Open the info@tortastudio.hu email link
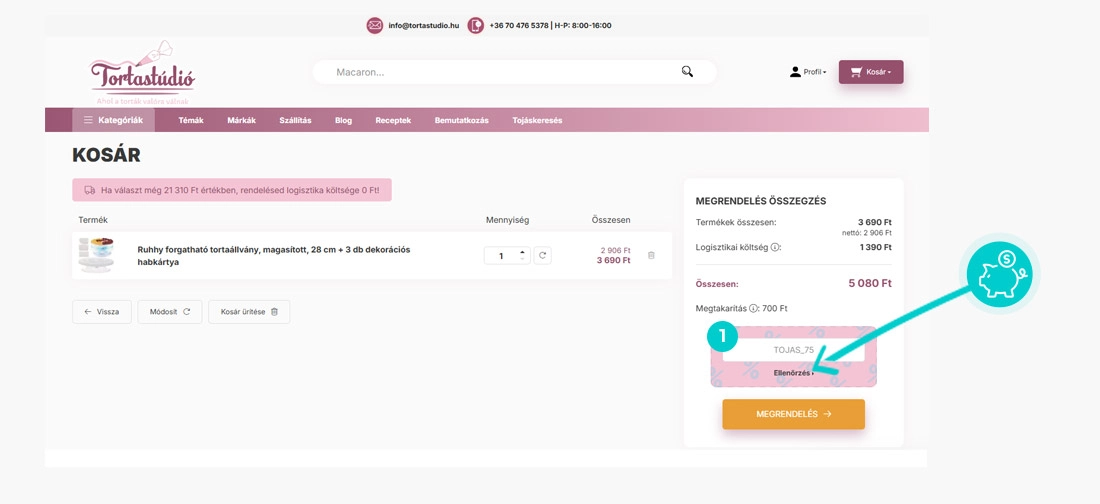This screenshot has height=504, width=1100. [x=424, y=25]
